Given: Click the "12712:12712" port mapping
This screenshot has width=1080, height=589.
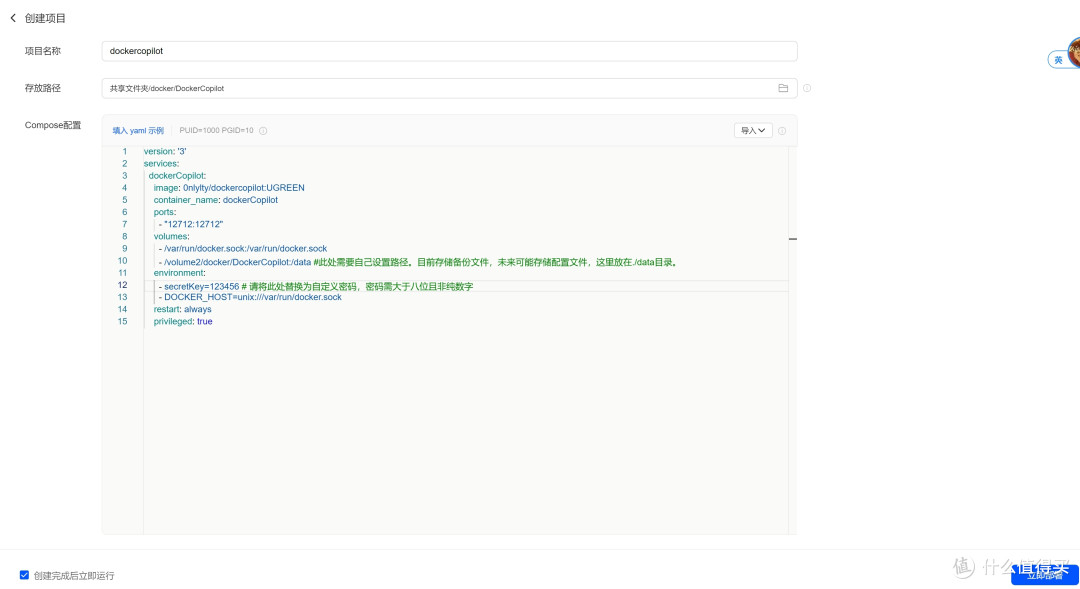Looking at the screenshot, I should (194, 225).
